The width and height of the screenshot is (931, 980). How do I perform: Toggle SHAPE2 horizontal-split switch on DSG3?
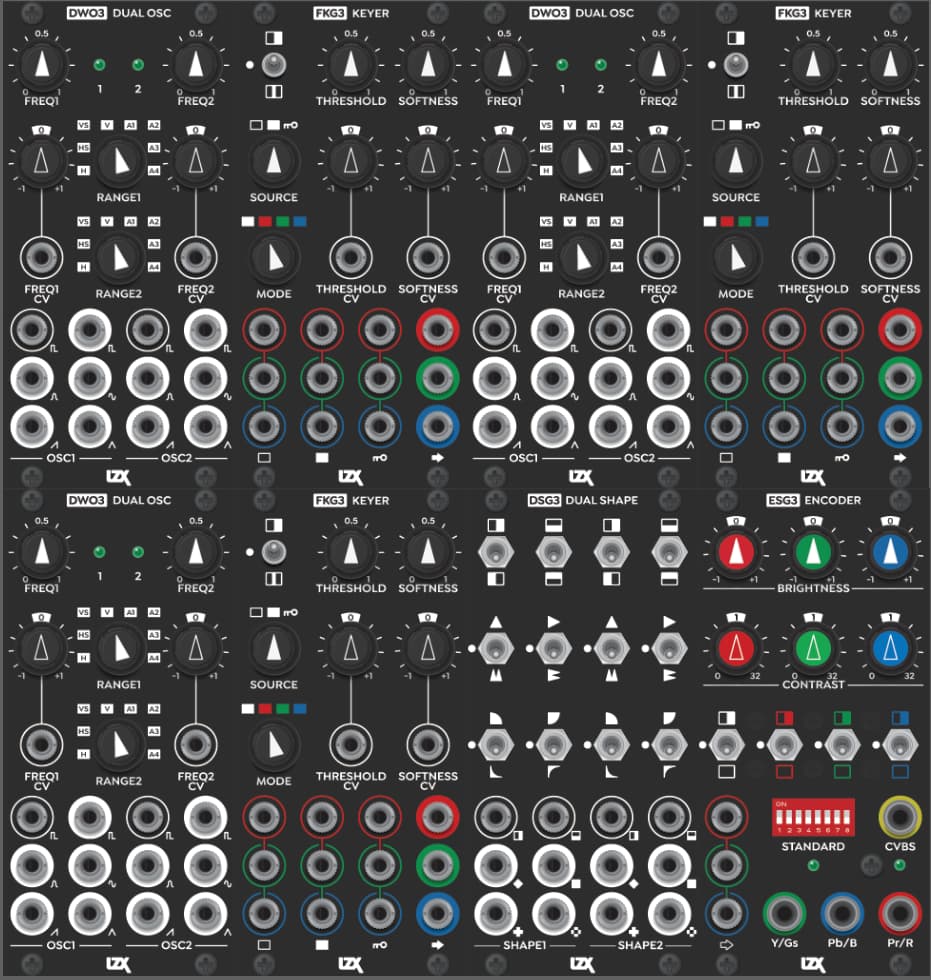669,552
